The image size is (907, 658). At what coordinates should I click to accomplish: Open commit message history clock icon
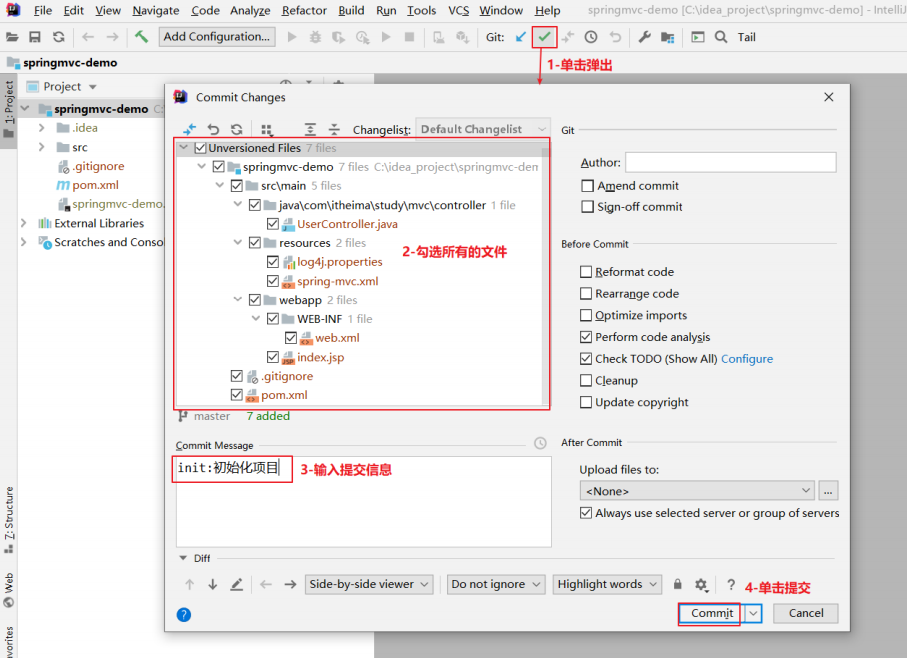540,443
